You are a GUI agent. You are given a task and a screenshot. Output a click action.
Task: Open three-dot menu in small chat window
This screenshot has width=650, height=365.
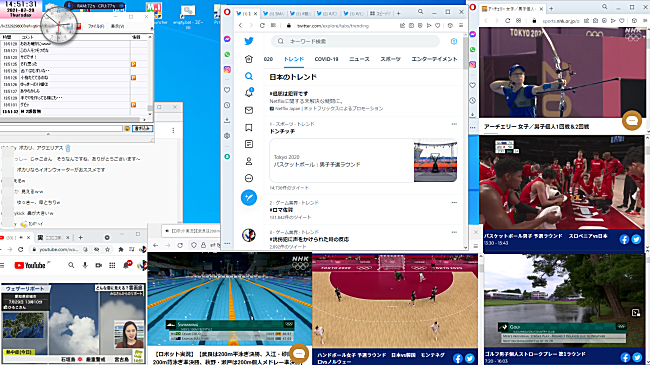pyautogui.click(x=173, y=130)
